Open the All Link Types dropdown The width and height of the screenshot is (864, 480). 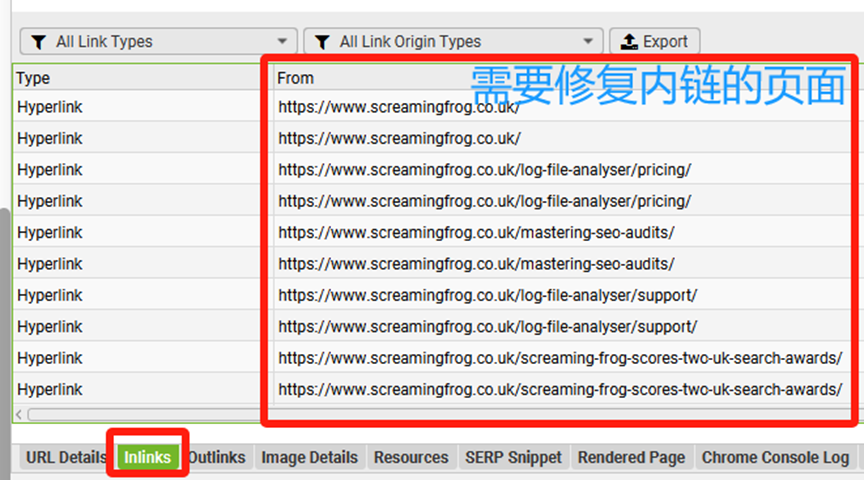coord(159,42)
